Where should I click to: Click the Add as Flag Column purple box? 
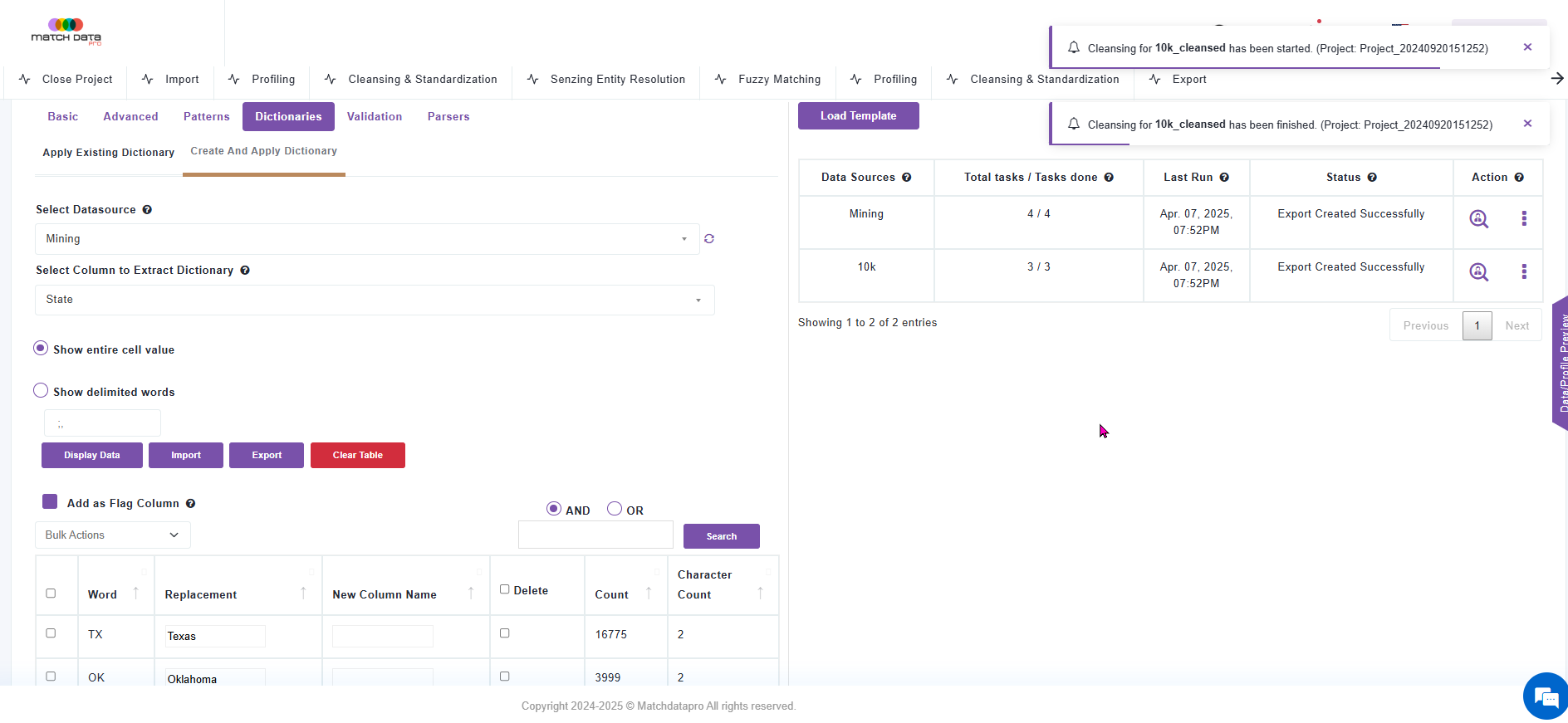(50, 502)
